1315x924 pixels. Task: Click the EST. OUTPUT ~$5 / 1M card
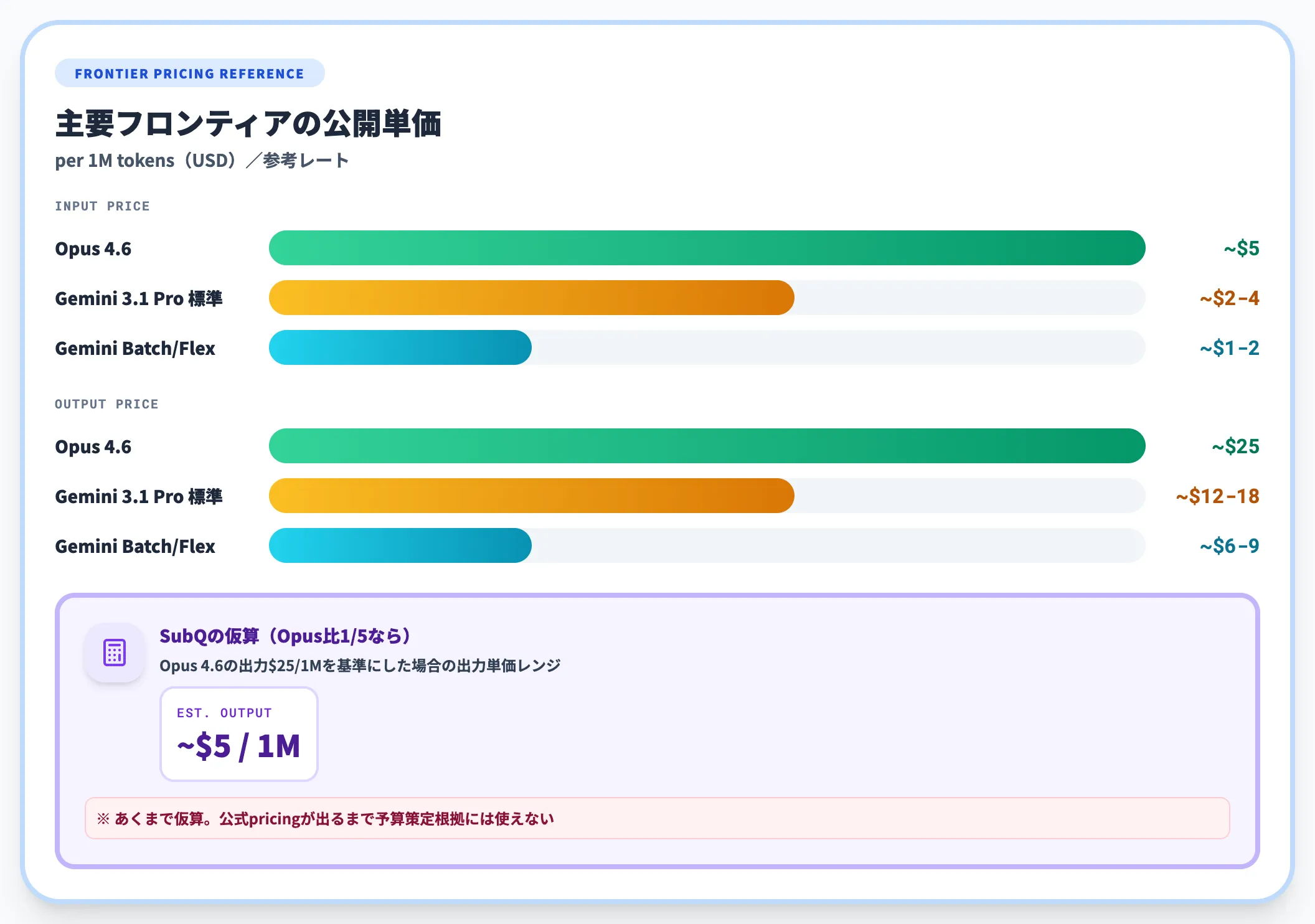pyautogui.click(x=239, y=734)
